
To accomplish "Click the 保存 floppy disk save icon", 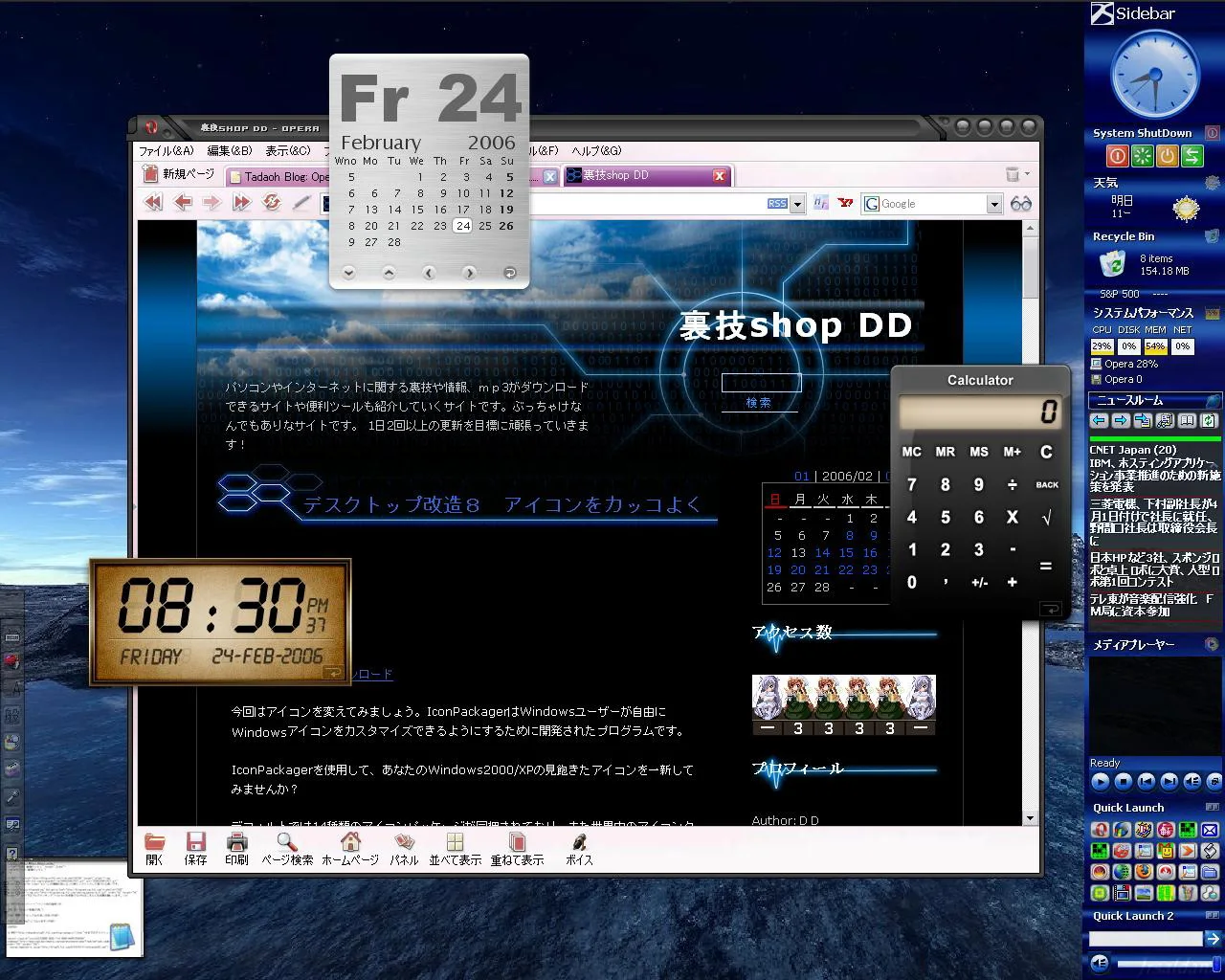I will click(195, 848).
